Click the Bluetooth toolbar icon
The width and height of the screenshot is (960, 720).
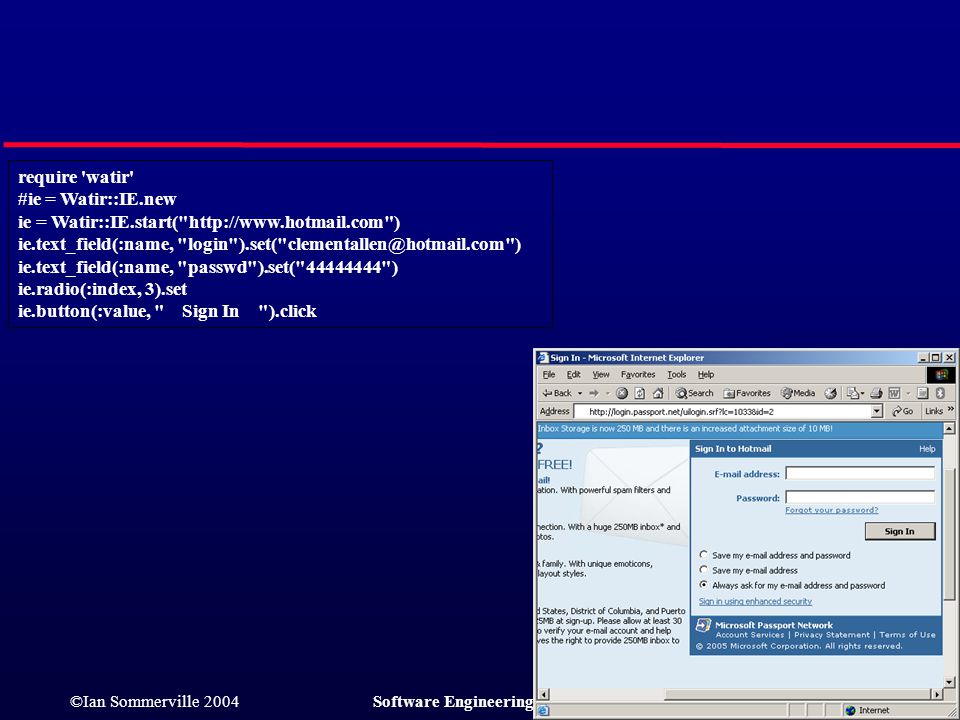point(940,393)
